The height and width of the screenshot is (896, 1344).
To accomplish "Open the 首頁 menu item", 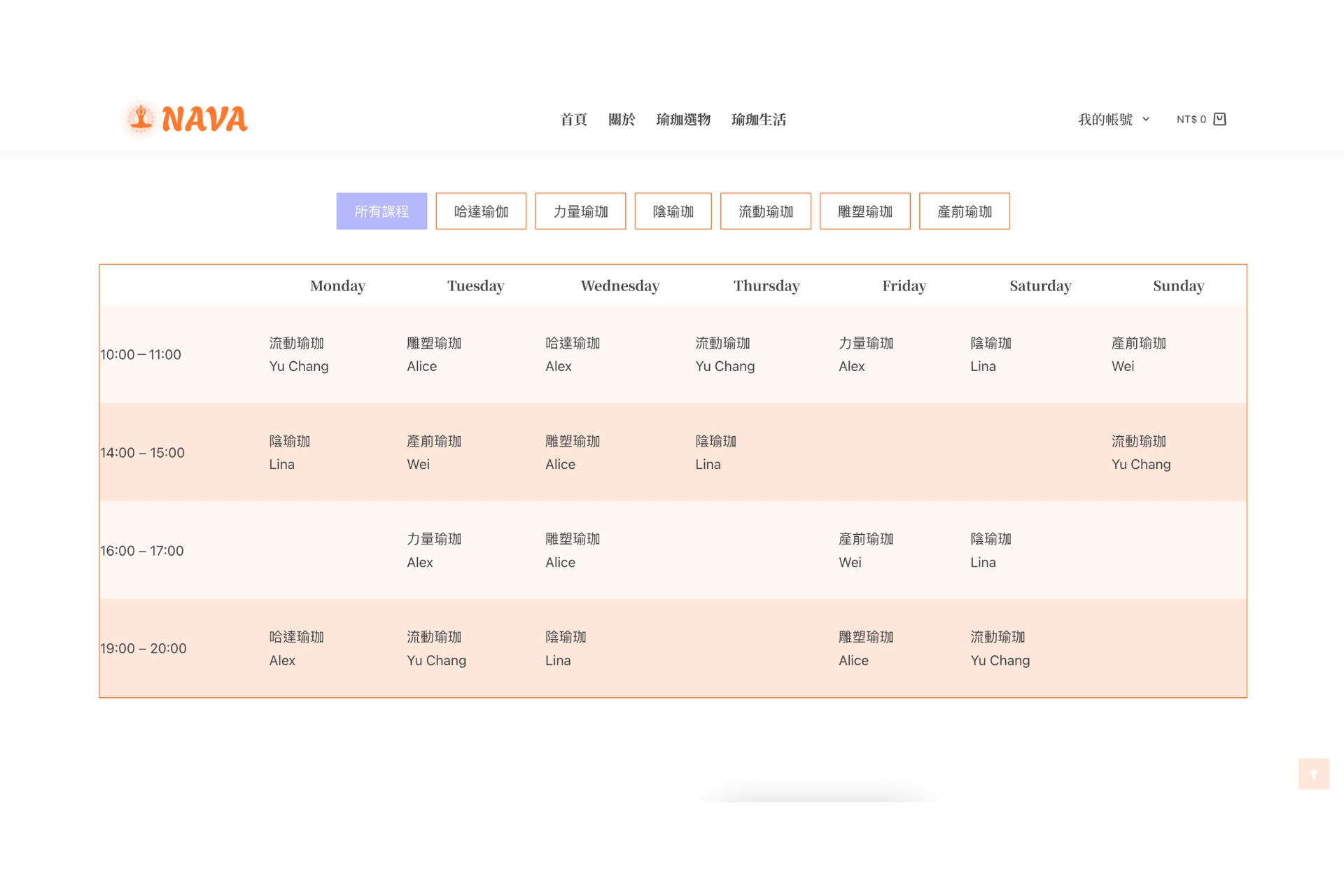I will pos(573,120).
